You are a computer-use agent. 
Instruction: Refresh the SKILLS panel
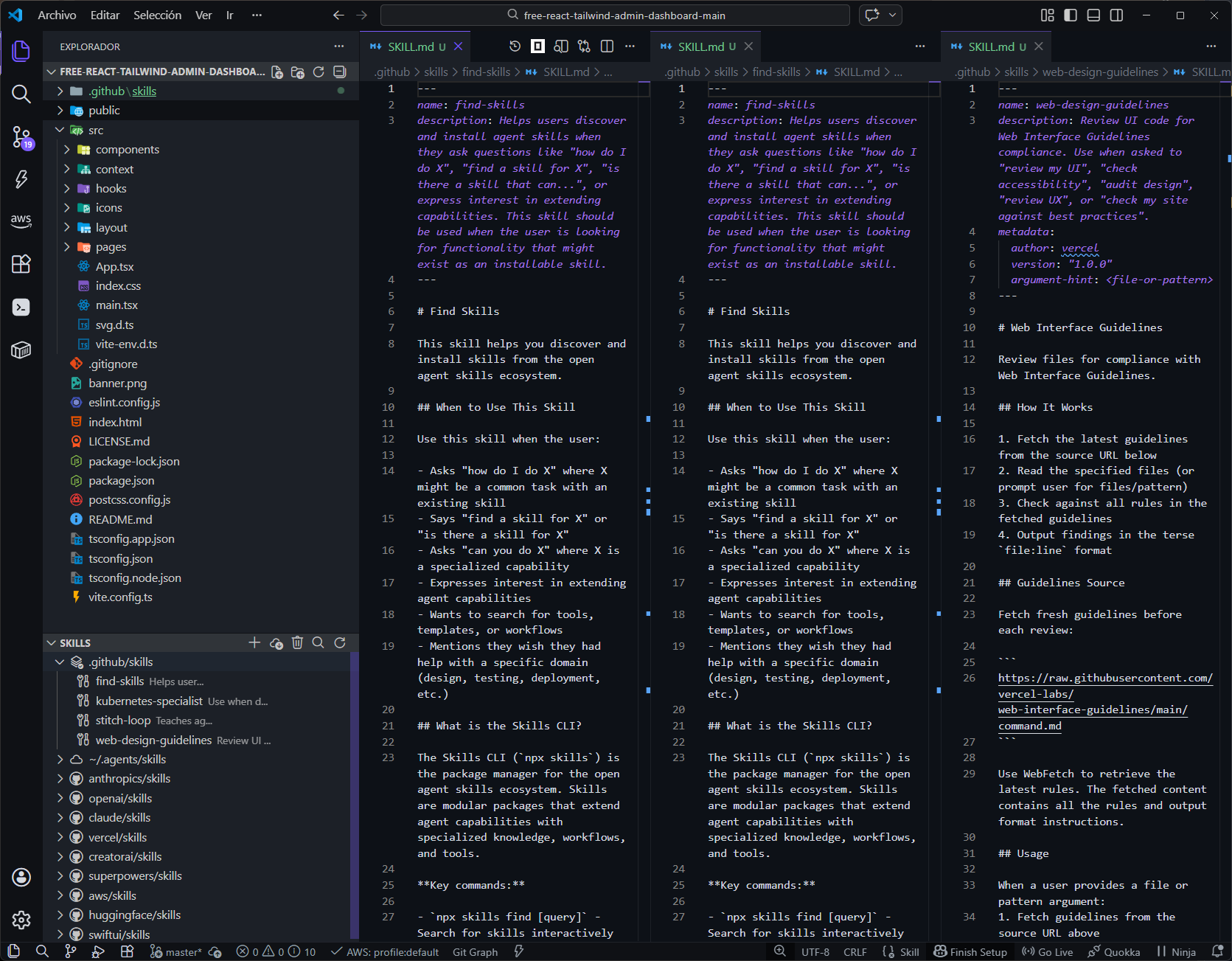click(340, 642)
